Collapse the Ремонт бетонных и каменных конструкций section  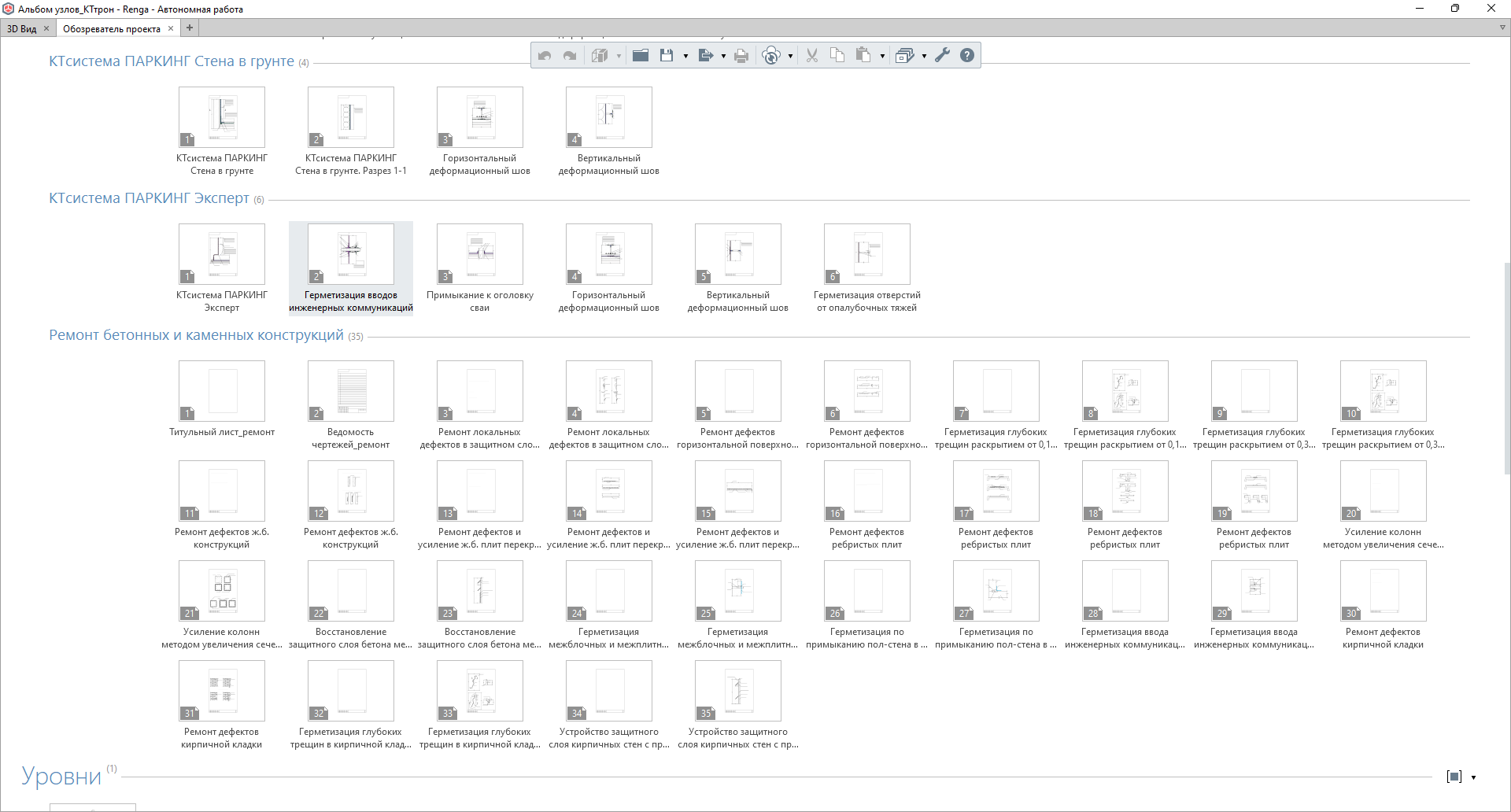click(x=196, y=335)
